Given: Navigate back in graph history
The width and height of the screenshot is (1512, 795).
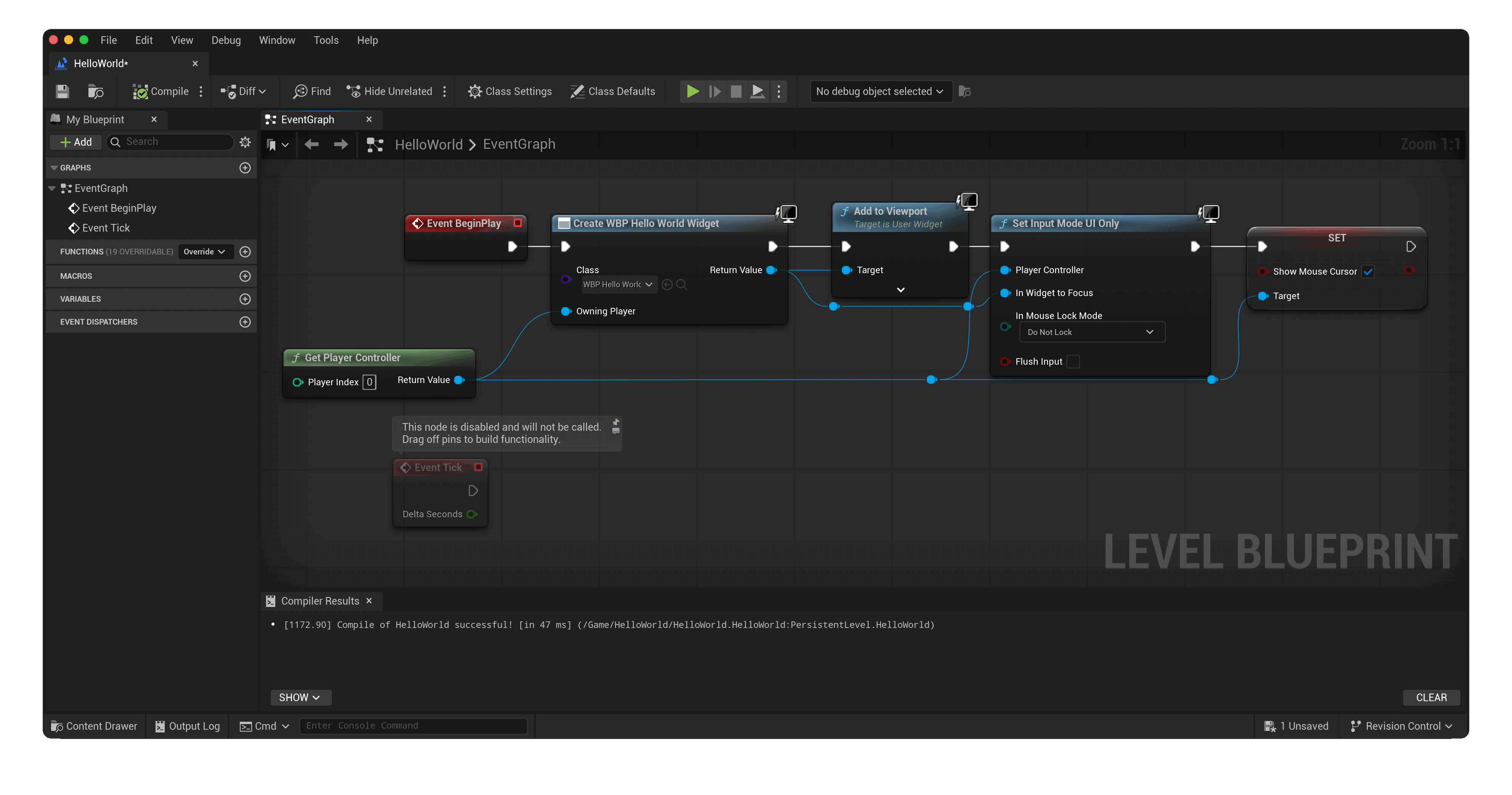Looking at the screenshot, I should (x=312, y=145).
